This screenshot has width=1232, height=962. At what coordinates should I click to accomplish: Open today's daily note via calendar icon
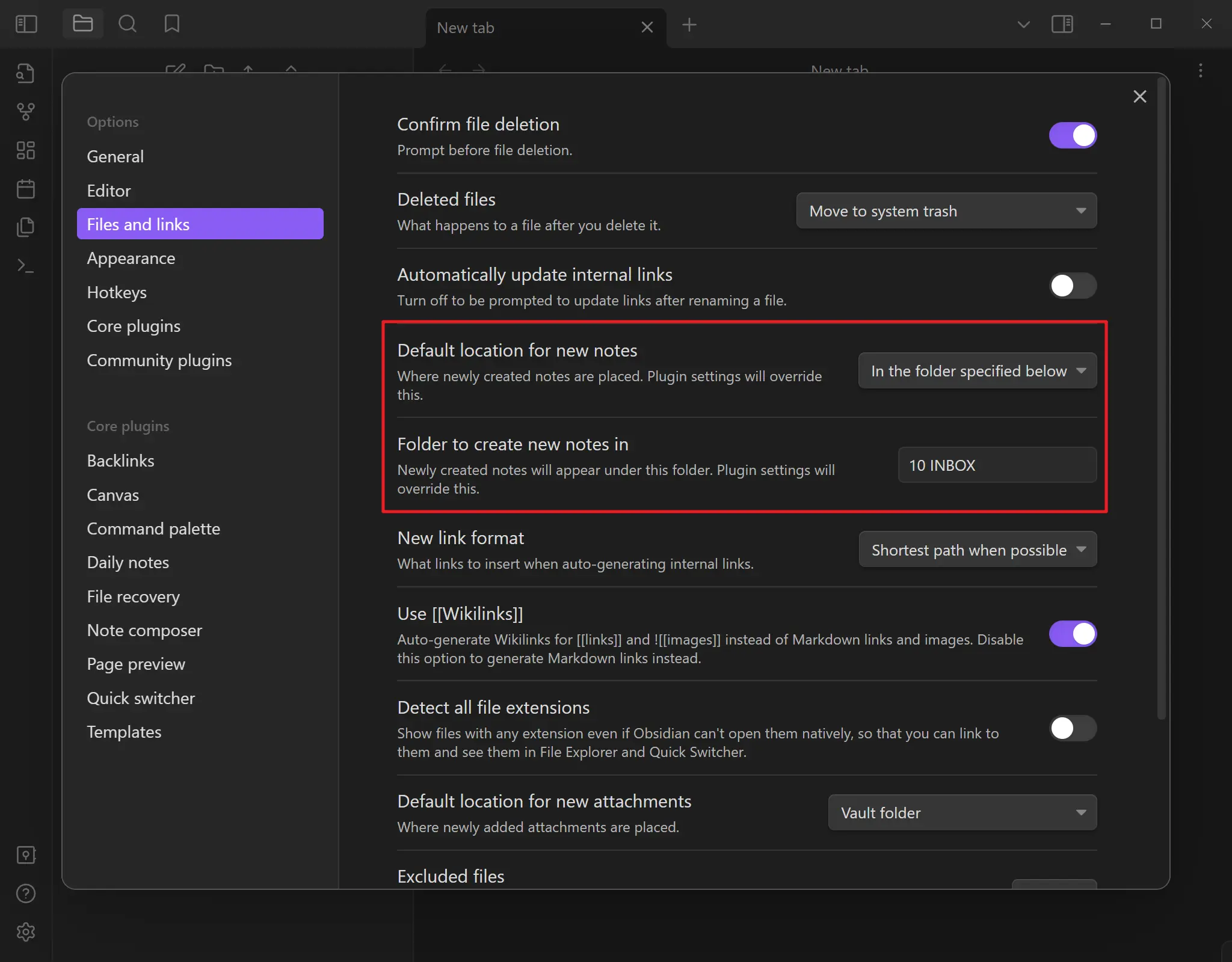[26, 189]
